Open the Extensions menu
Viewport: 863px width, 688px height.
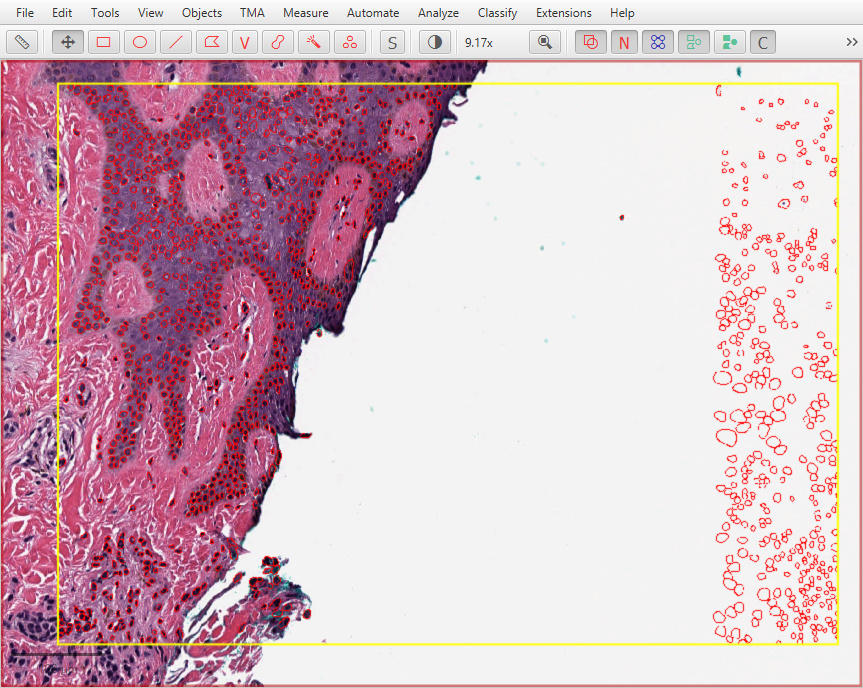[564, 13]
